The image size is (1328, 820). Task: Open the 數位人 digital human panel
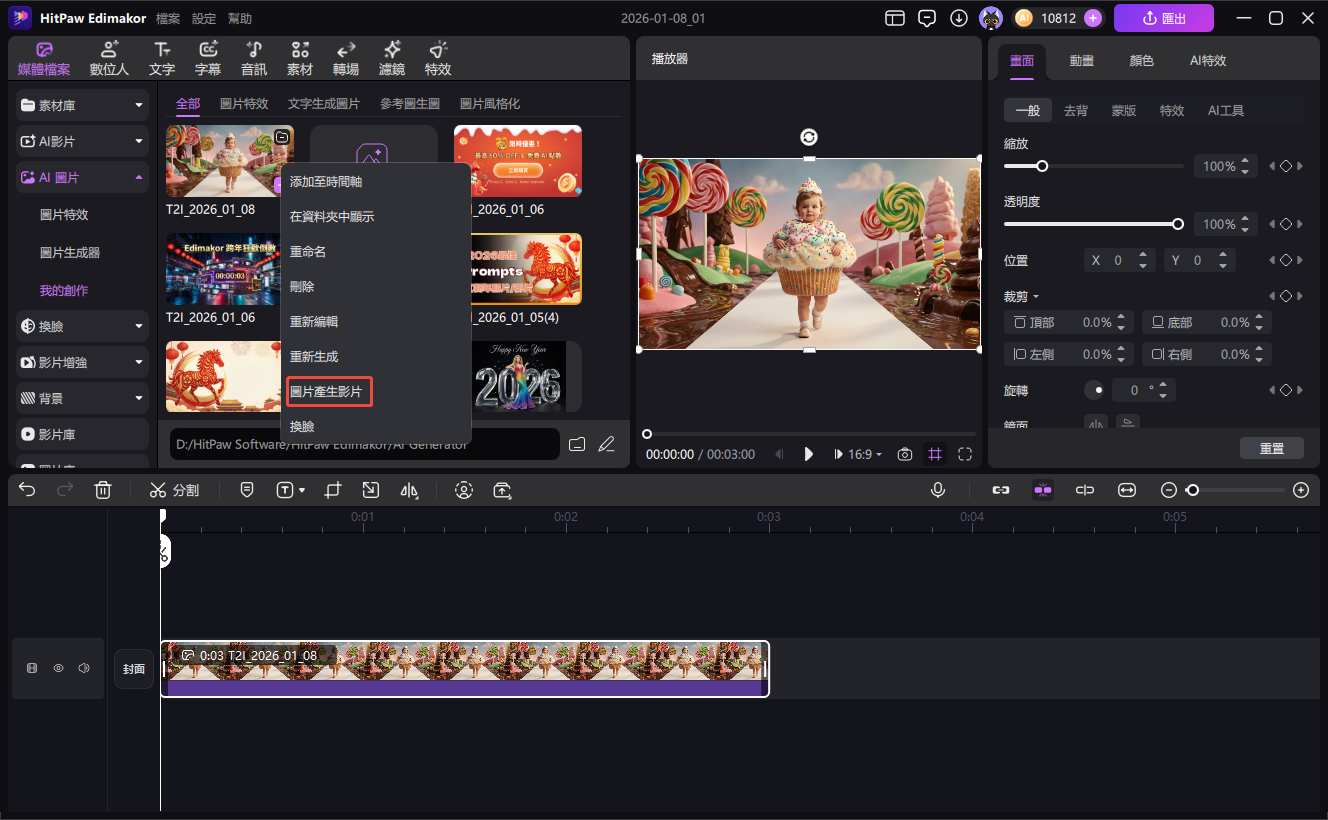[x=108, y=57]
